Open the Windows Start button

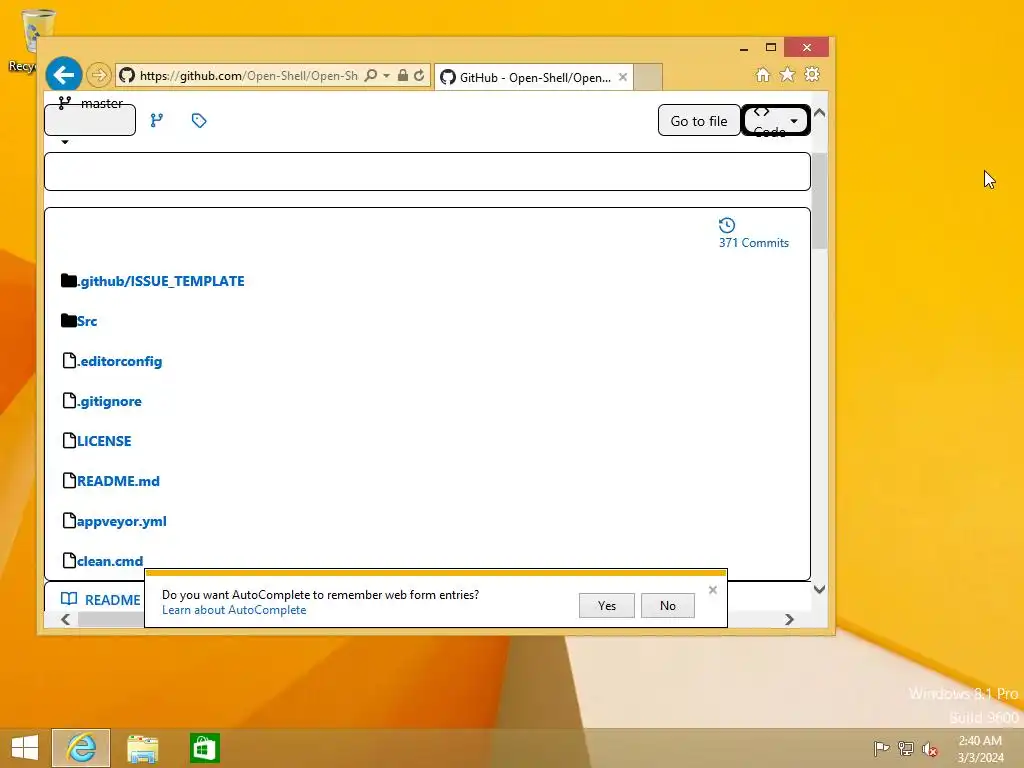(x=25, y=748)
